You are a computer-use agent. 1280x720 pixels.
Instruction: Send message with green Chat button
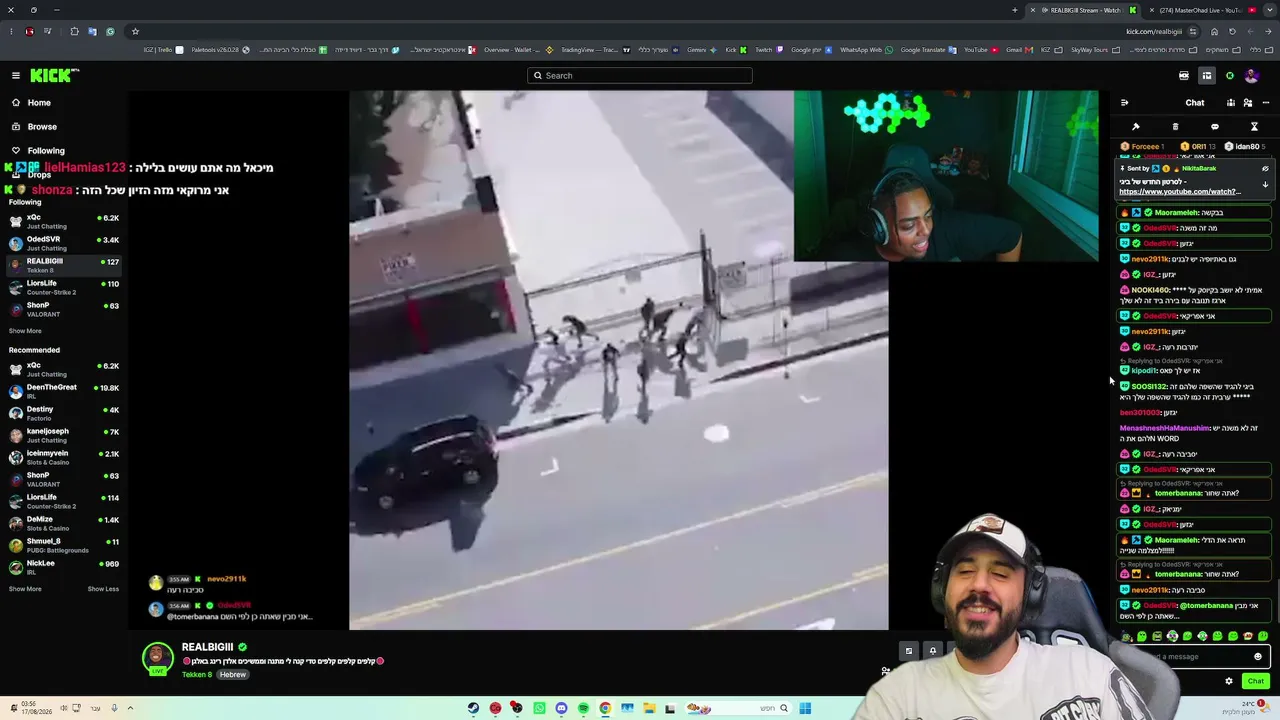[x=1256, y=681]
